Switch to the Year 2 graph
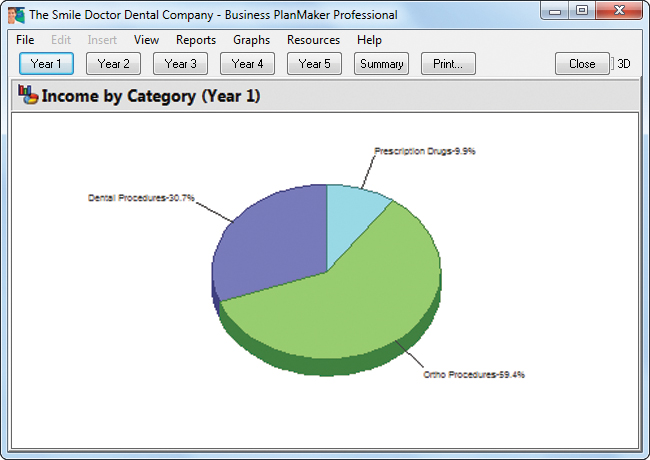Viewport: 650px width, 460px height. pyautogui.click(x=113, y=63)
